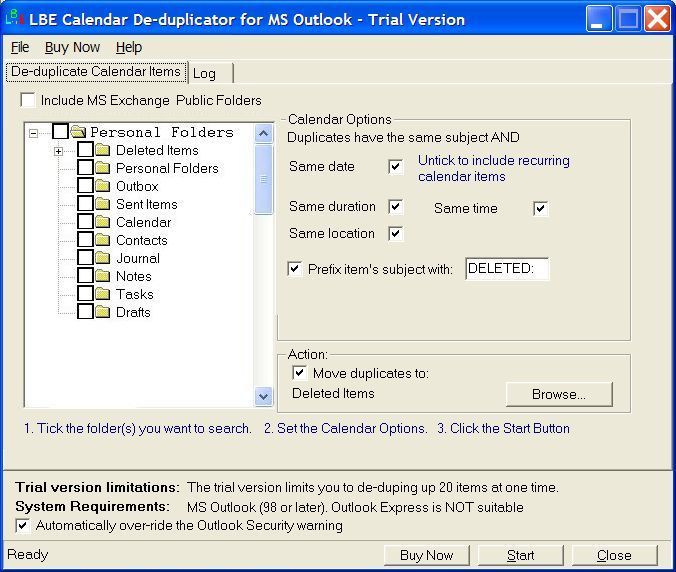Viewport: 676px width, 572px height.
Task: Click the Deleted Items folder icon
Action: 103,150
